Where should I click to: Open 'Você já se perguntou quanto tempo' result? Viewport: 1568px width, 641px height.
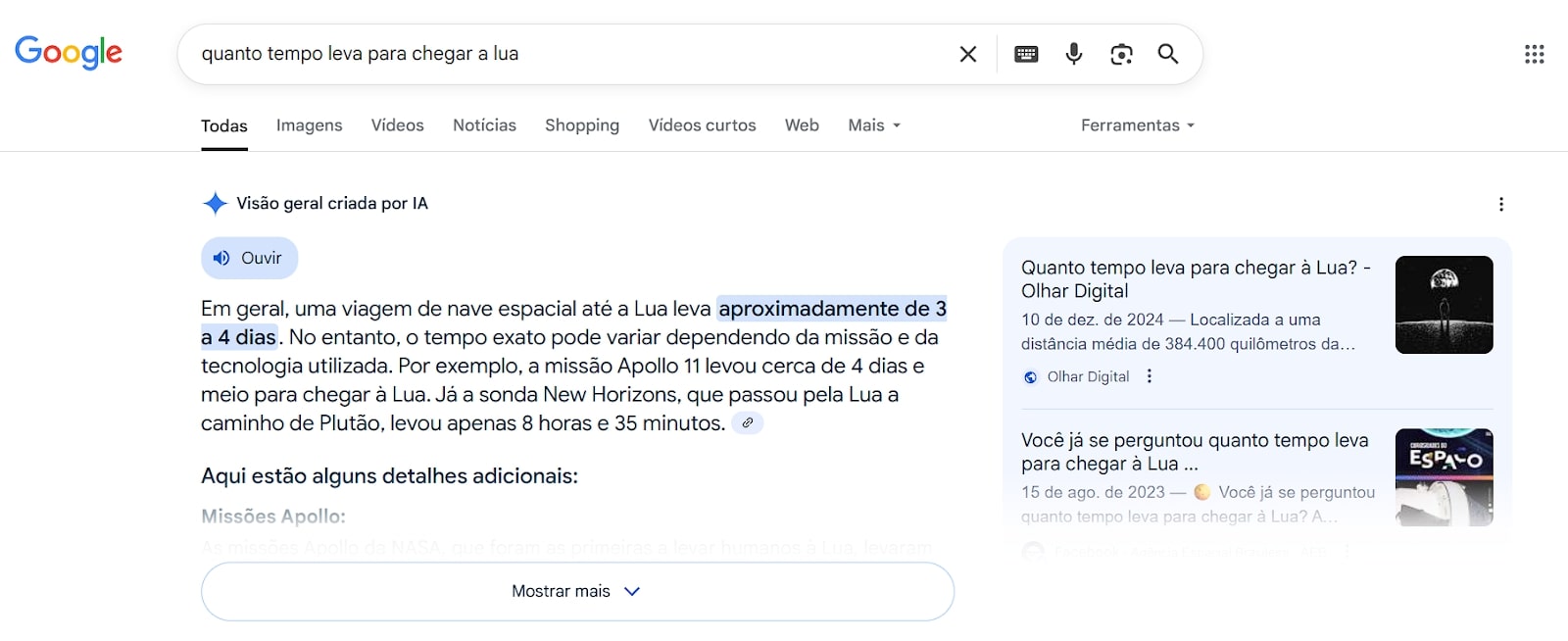click(1195, 451)
